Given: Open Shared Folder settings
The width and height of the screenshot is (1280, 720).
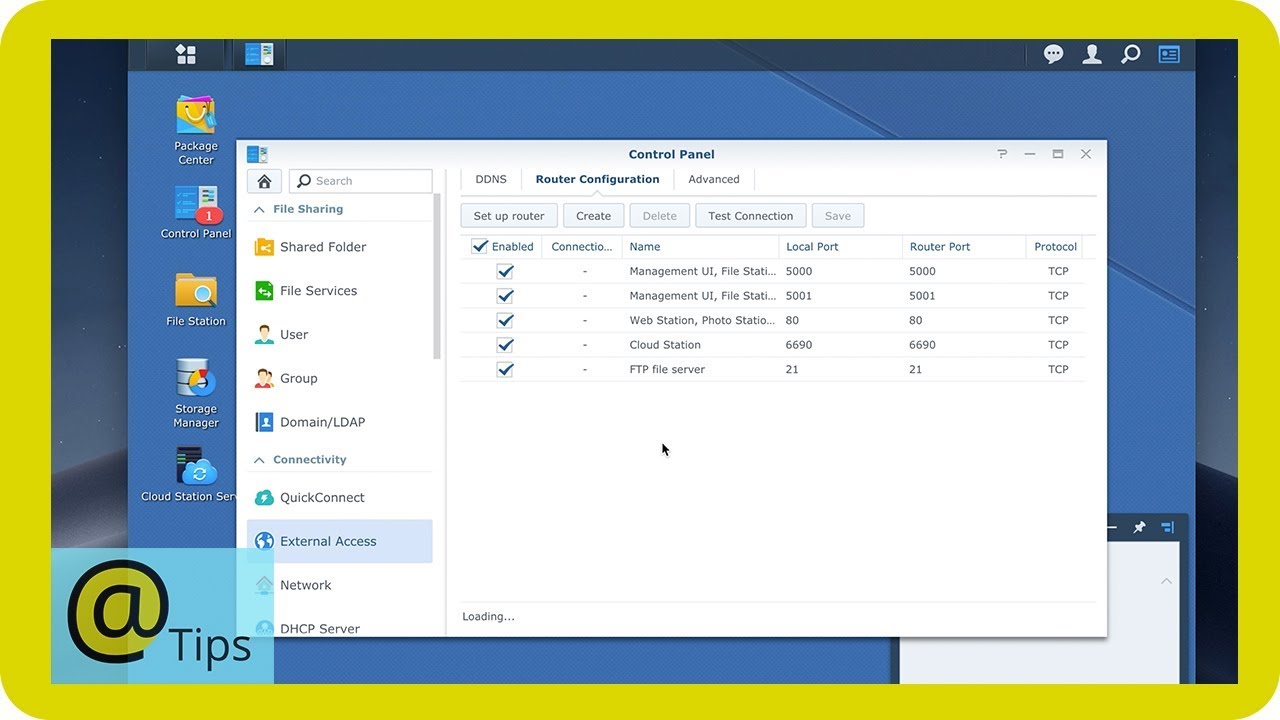Looking at the screenshot, I should pos(323,247).
